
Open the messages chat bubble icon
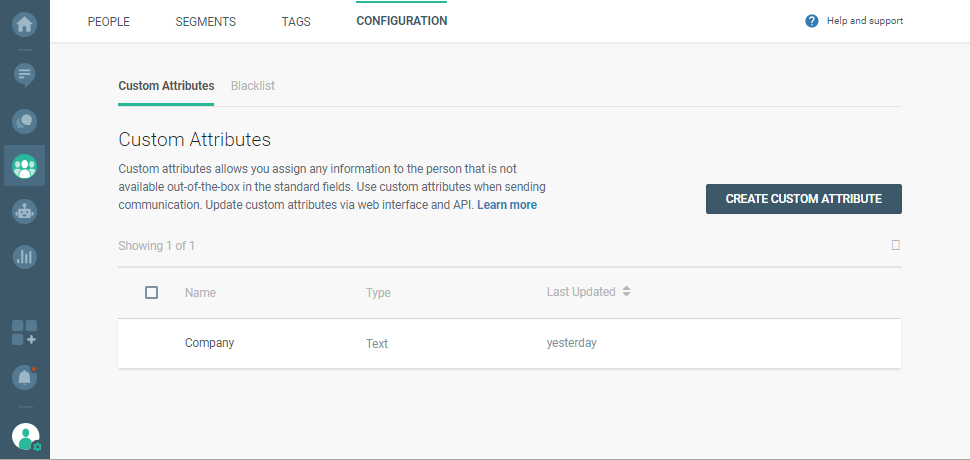24,74
